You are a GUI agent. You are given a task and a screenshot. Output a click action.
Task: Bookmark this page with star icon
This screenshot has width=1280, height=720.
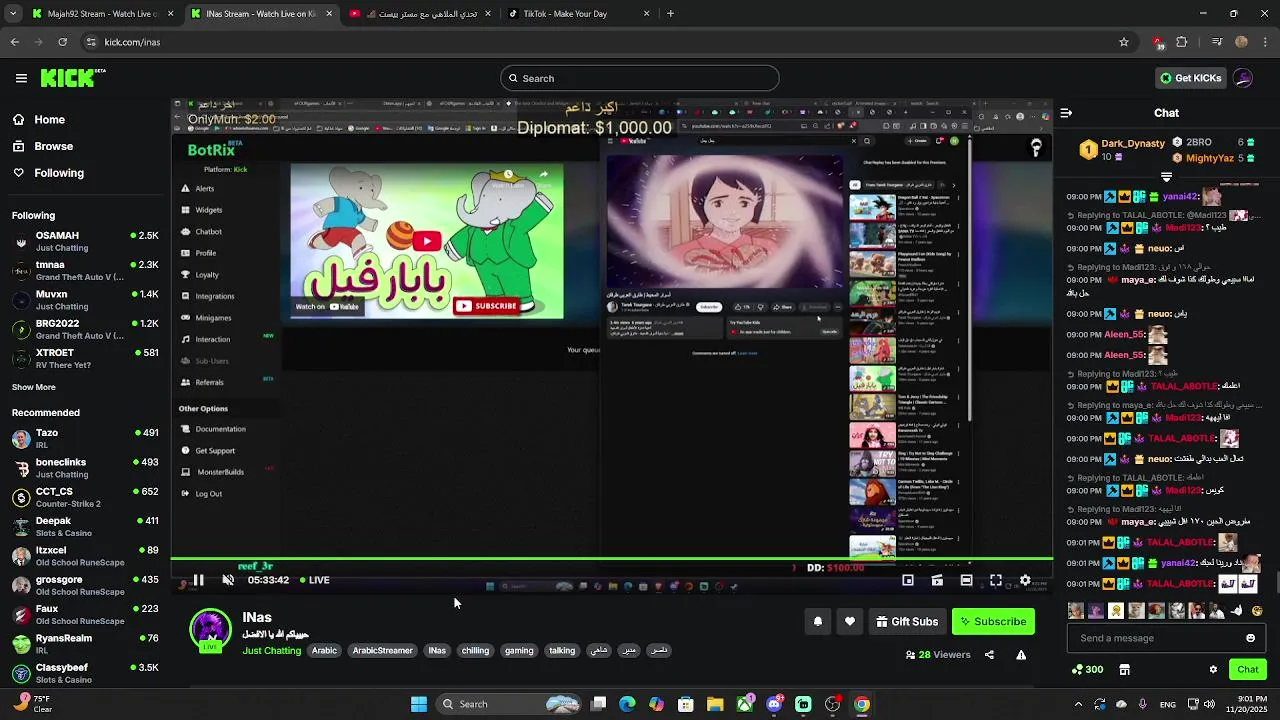coord(1124,42)
